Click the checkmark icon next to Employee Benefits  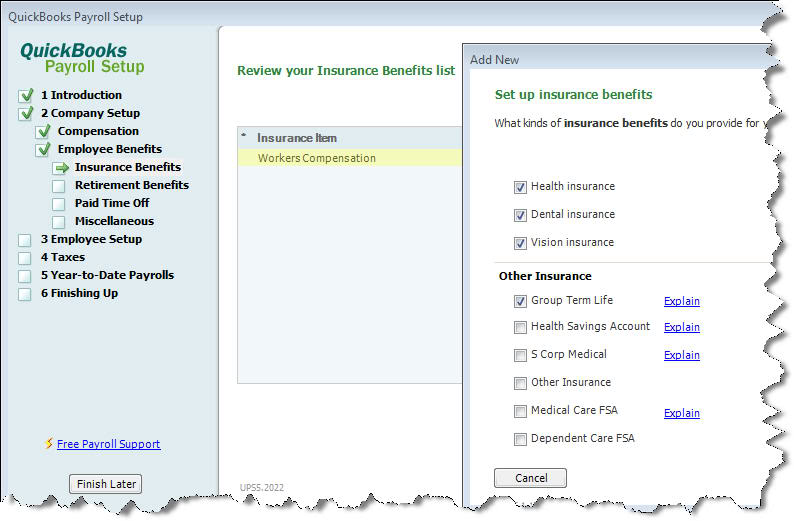click(x=43, y=149)
